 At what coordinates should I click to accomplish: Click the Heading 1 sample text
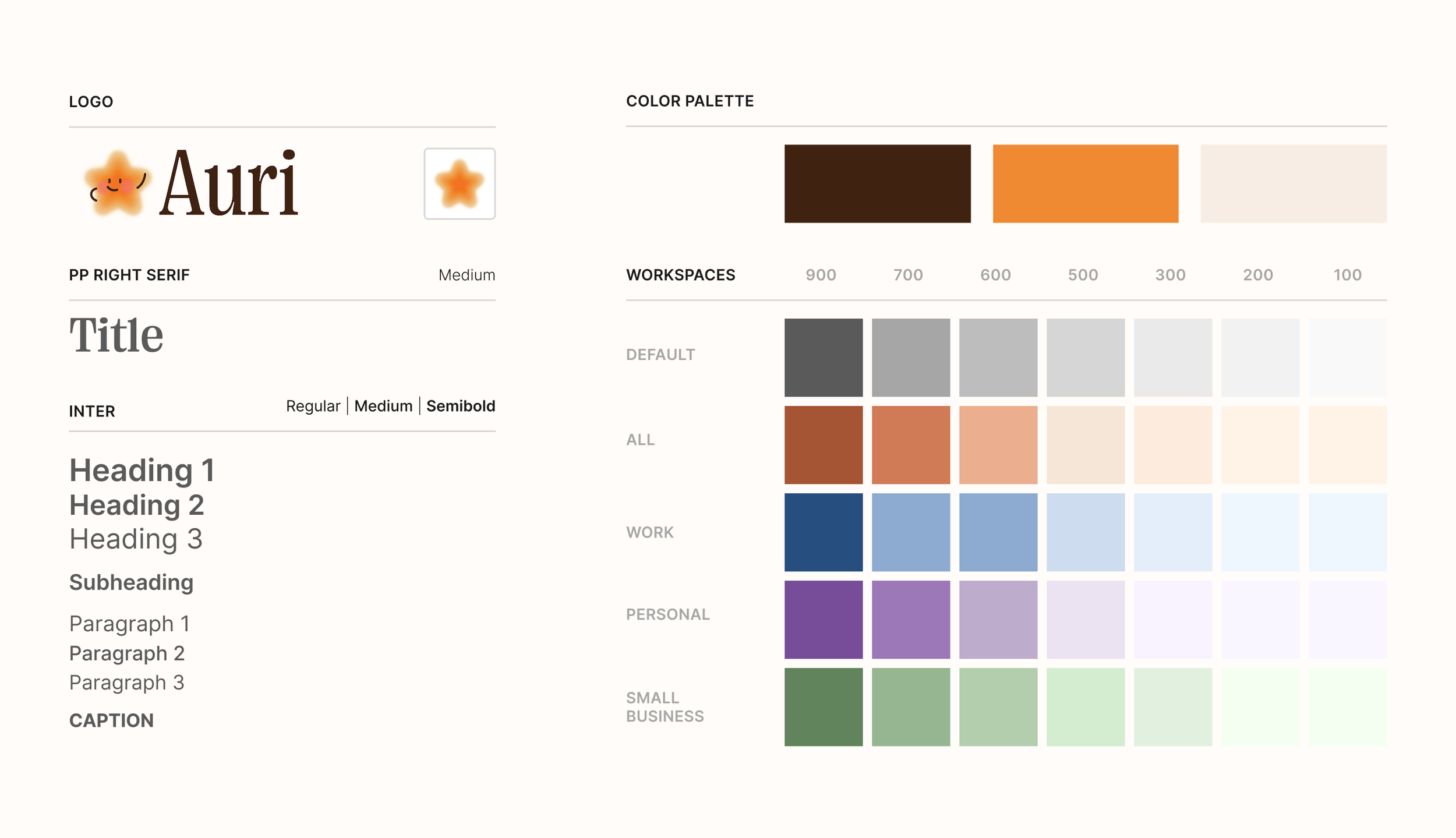pos(142,470)
